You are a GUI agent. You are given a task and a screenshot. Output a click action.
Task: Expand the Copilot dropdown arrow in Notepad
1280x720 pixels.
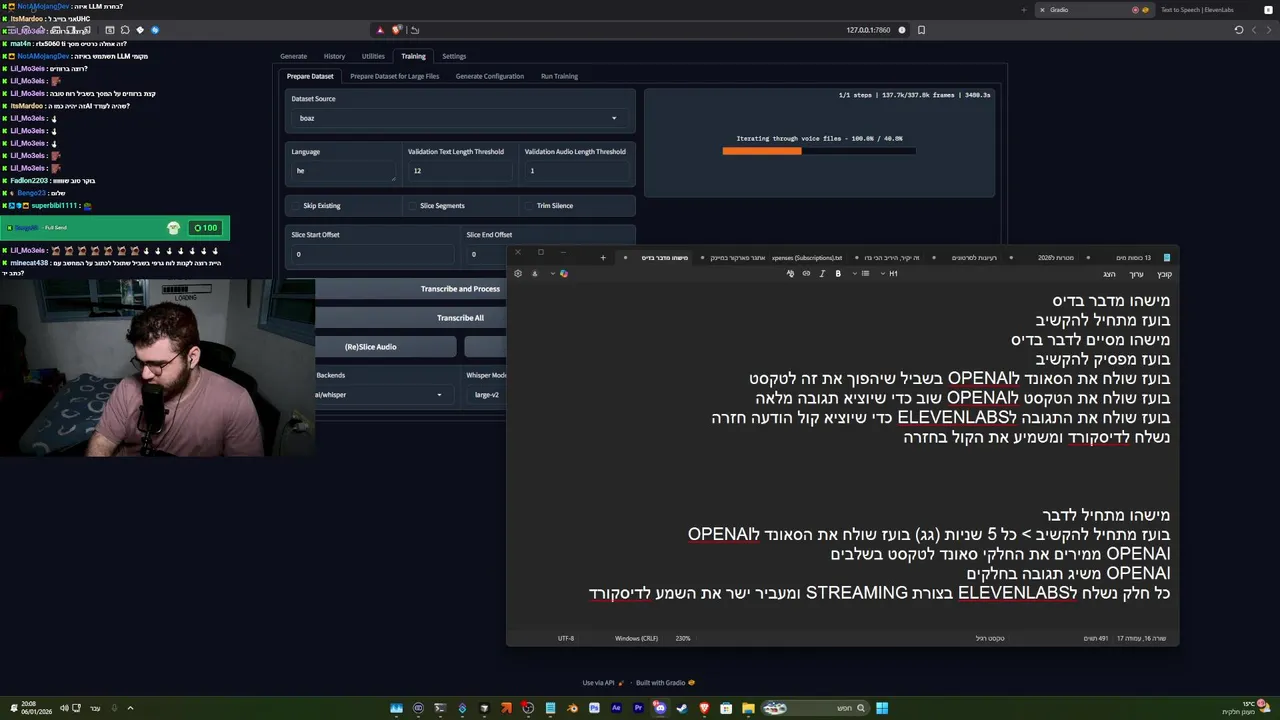[553, 274]
